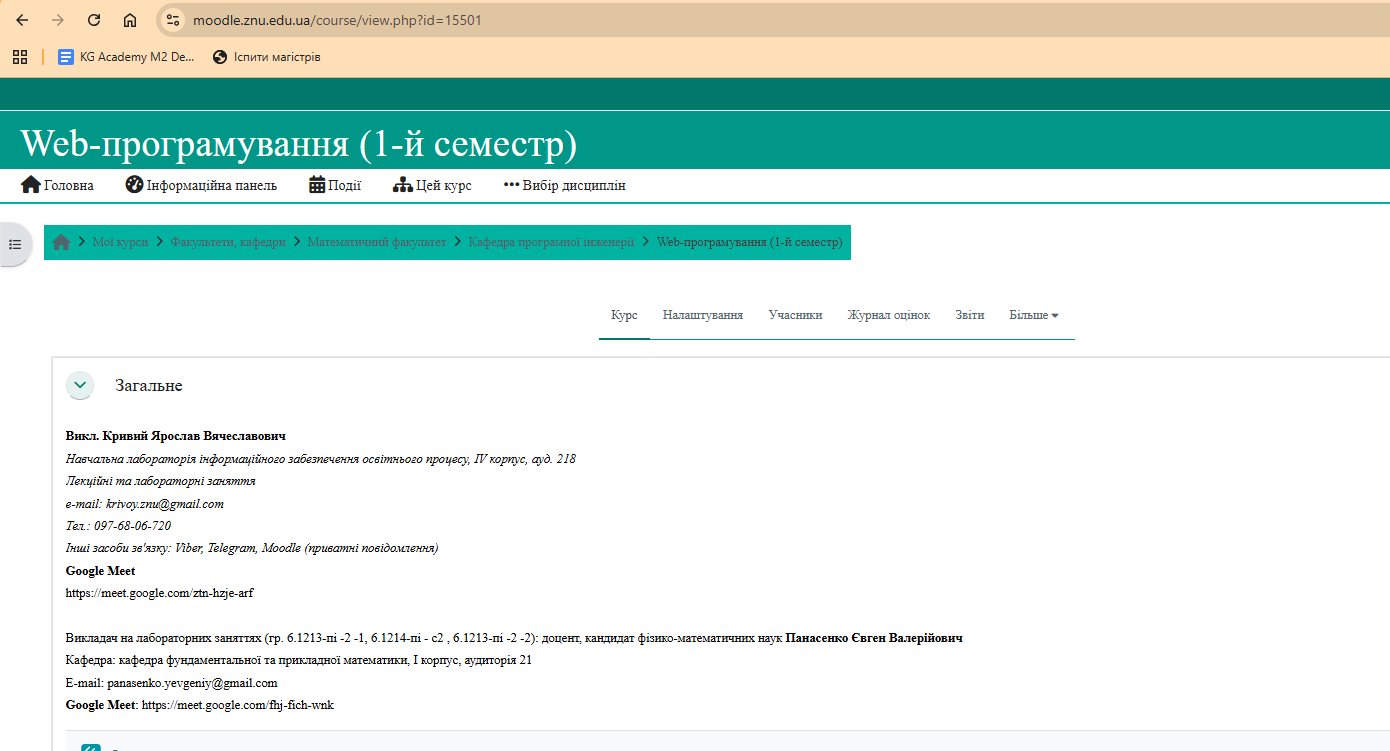Viewport: 1390px width, 751px height.
Task: Open Іспити магістрів bookmark
Action: pos(267,57)
